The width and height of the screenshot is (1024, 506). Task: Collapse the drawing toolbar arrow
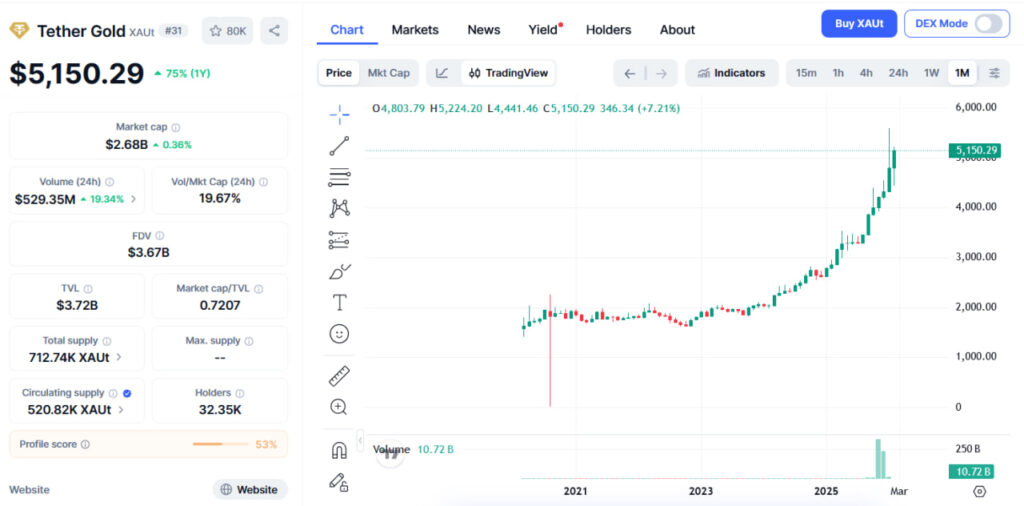pyautogui.click(x=360, y=440)
